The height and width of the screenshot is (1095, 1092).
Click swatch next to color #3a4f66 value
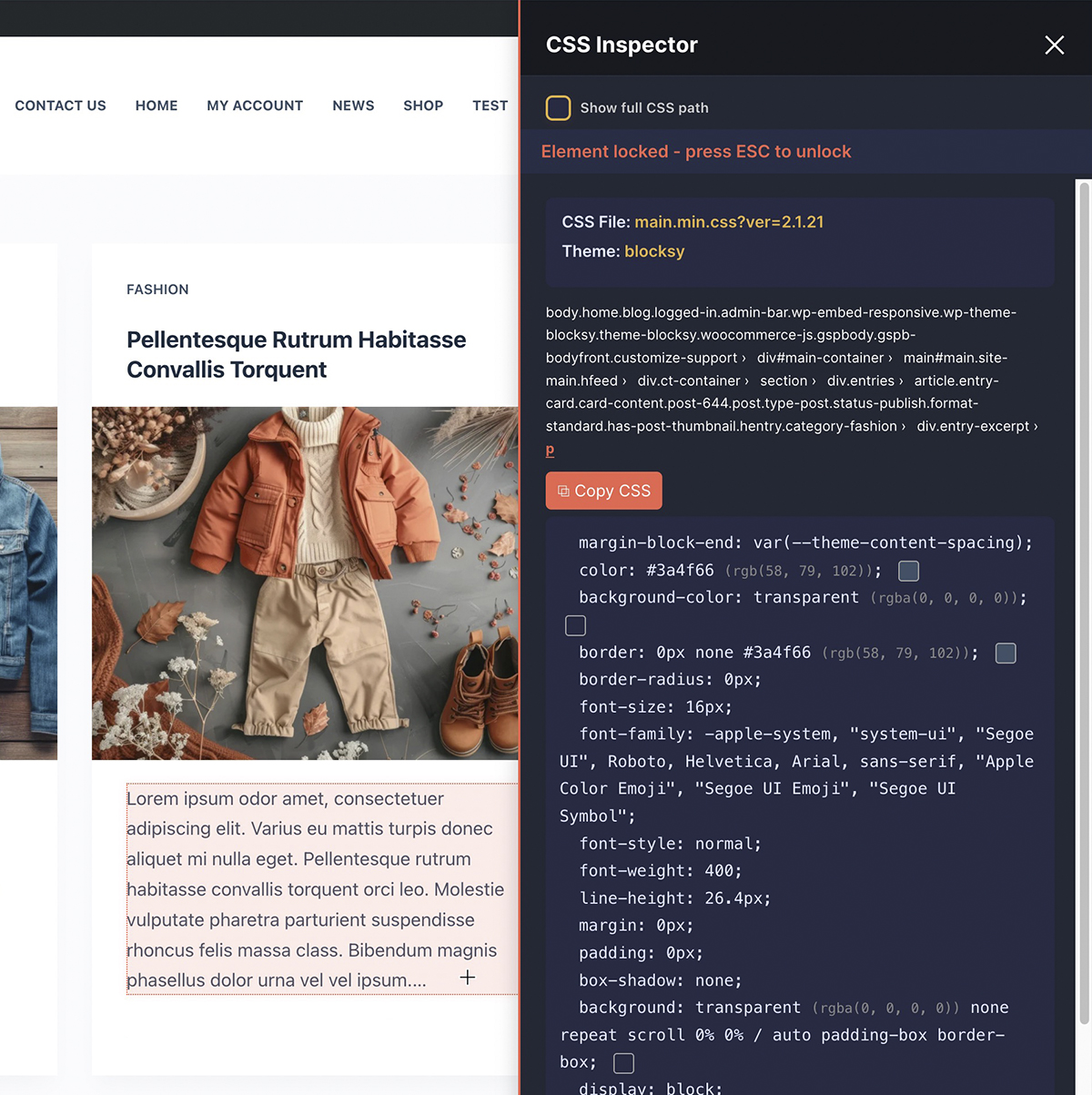click(x=908, y=571)
